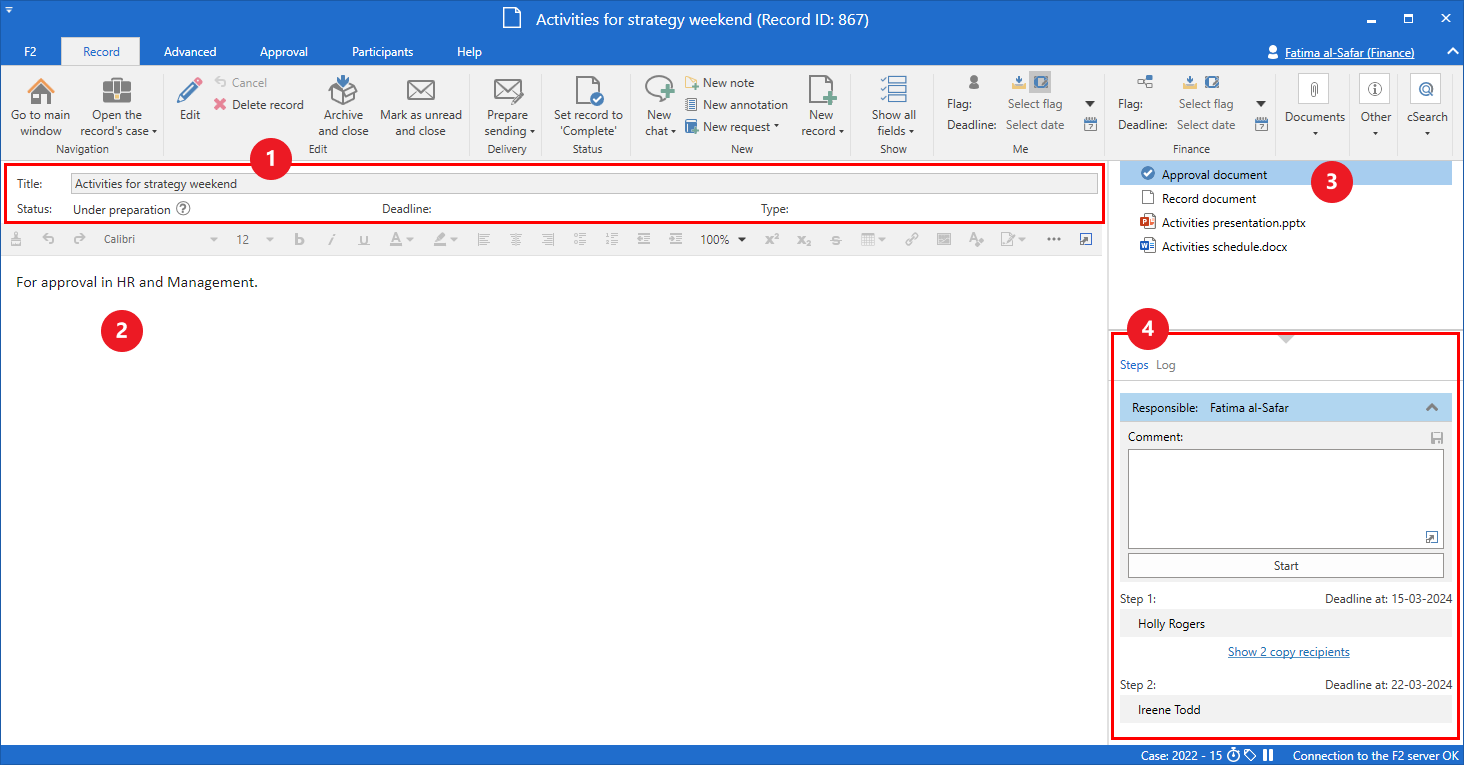
Task: Switch to the Approval ribbon tab
Action: click(283, 52)
